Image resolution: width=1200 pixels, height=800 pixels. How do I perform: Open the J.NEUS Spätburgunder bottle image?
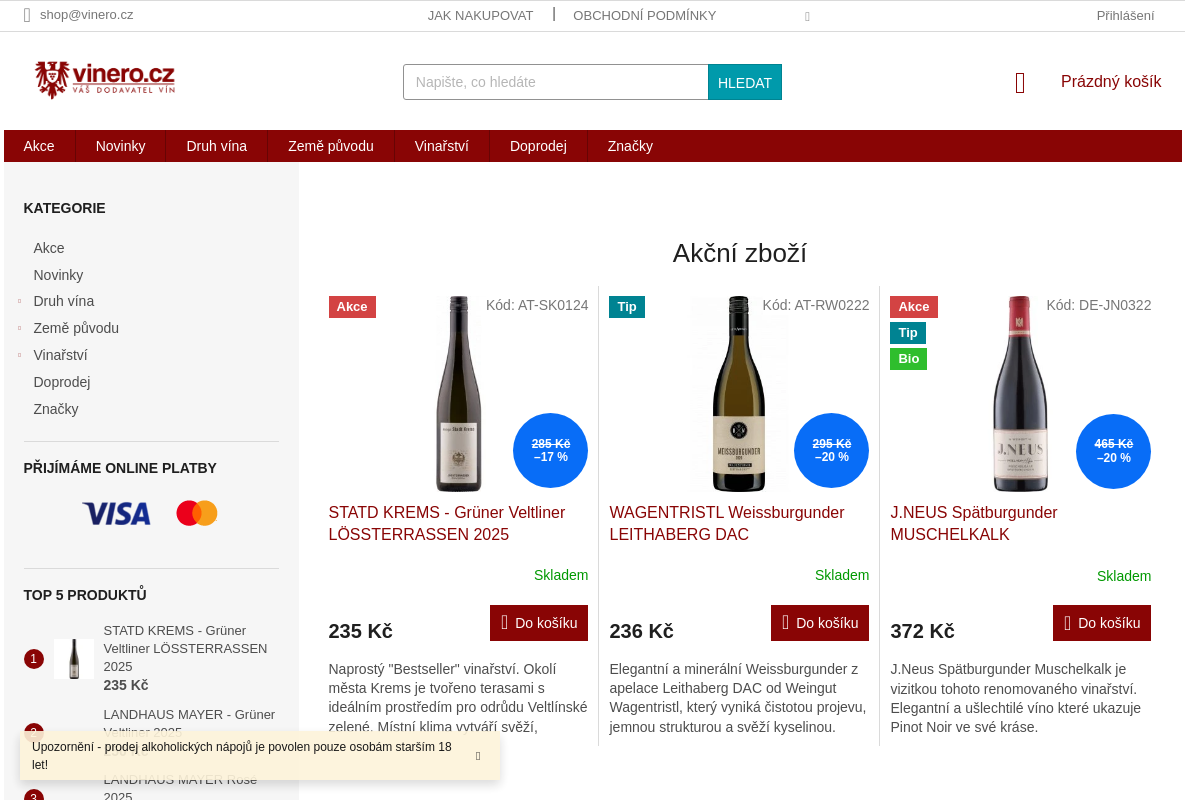[1020, 394]
